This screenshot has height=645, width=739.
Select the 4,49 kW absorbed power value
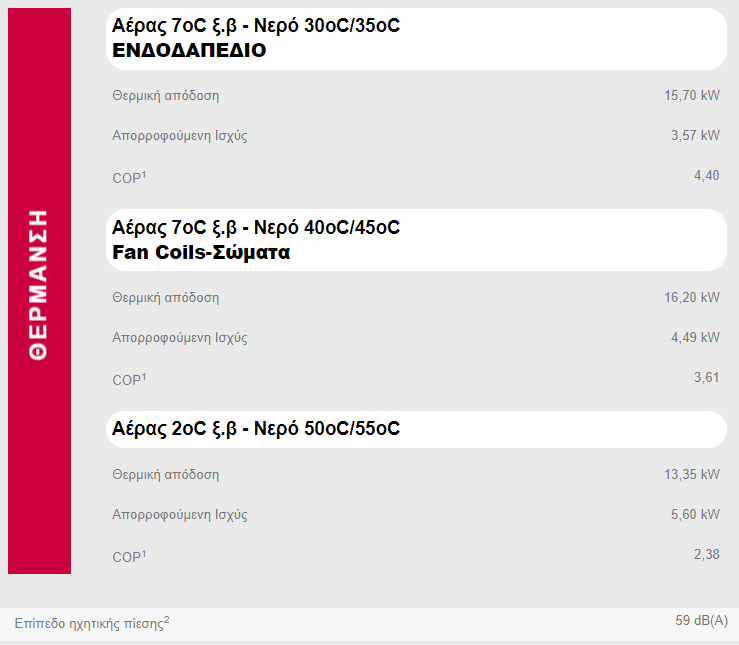tap(695, 337)
